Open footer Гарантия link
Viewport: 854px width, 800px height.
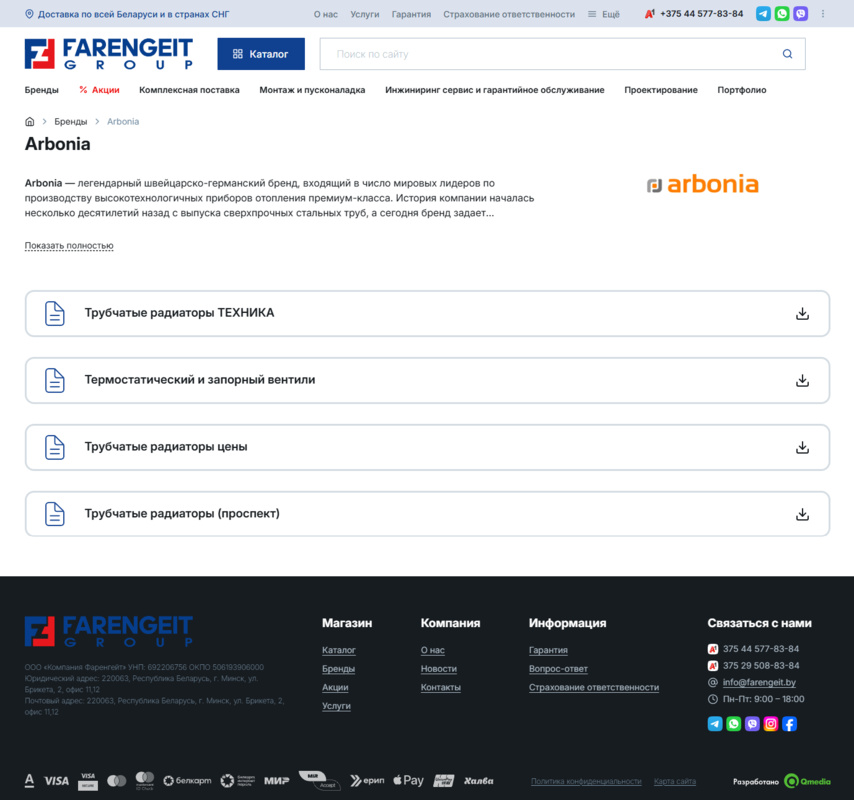[548, 650]
